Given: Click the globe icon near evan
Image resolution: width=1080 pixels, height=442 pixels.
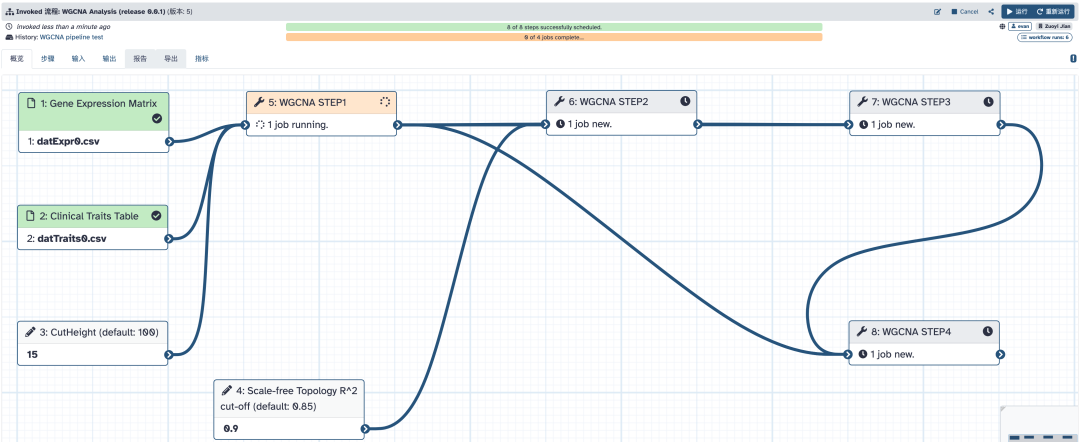Looking at the screenshot, I should point(1002,26).
